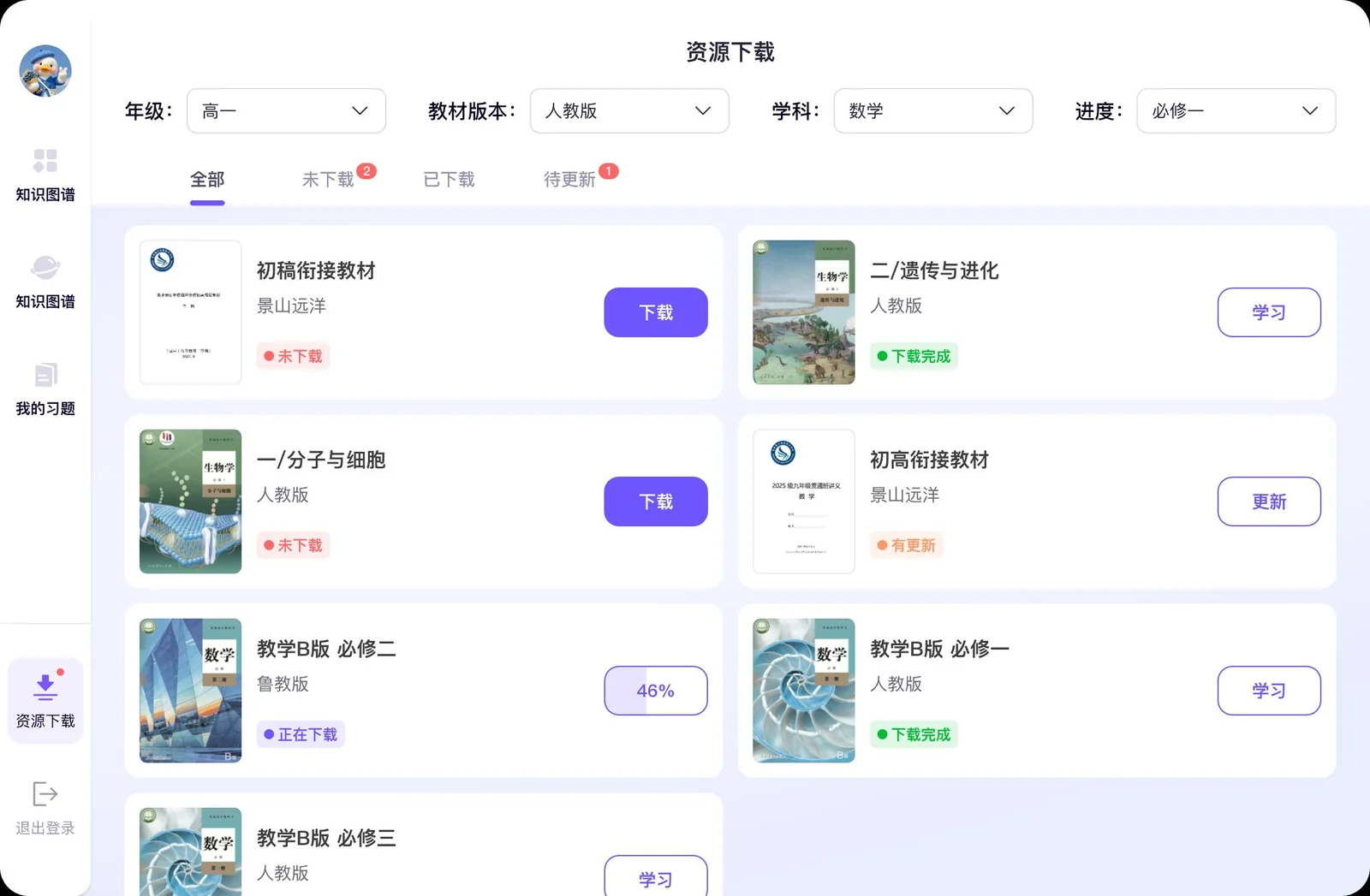Click the 二/遗传与进化 title text

(934, 271)
